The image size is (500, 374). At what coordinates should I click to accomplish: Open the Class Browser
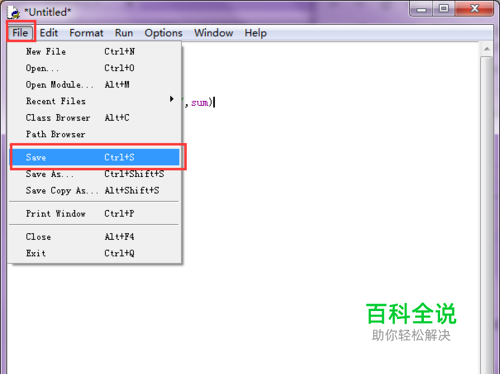point(95,118)
